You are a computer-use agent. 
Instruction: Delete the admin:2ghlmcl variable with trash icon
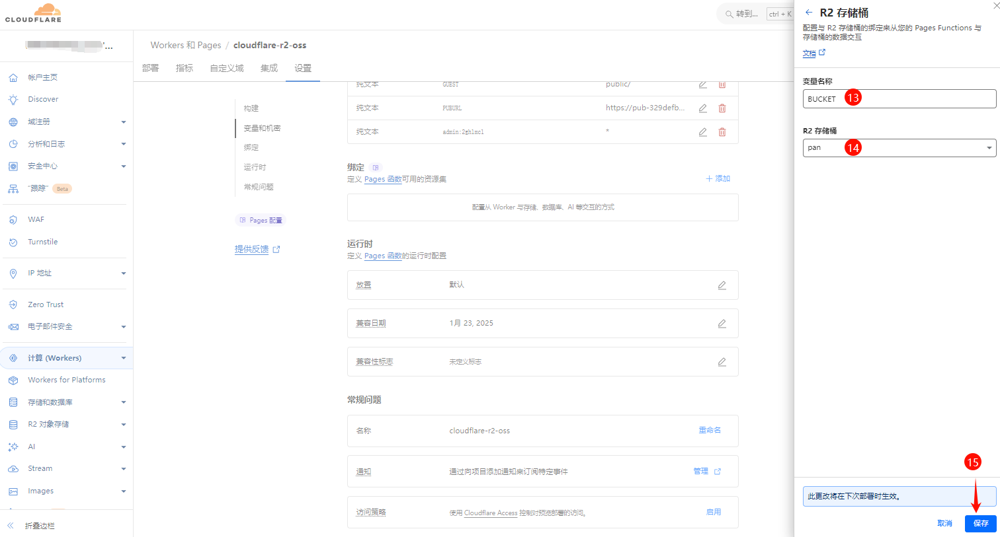tap(722, 132)
